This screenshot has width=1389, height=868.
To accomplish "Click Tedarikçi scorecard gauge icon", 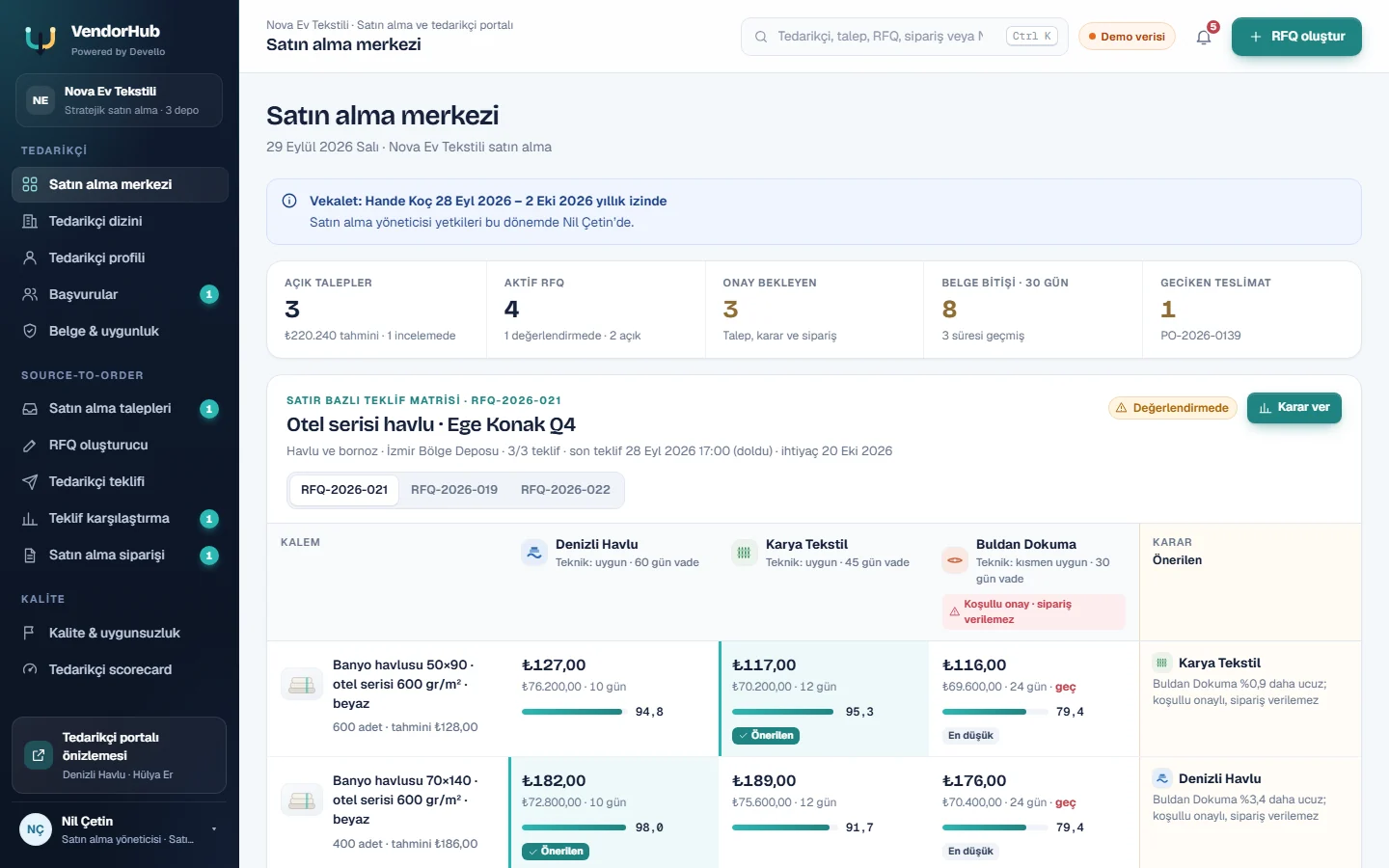I will point(30,669).
